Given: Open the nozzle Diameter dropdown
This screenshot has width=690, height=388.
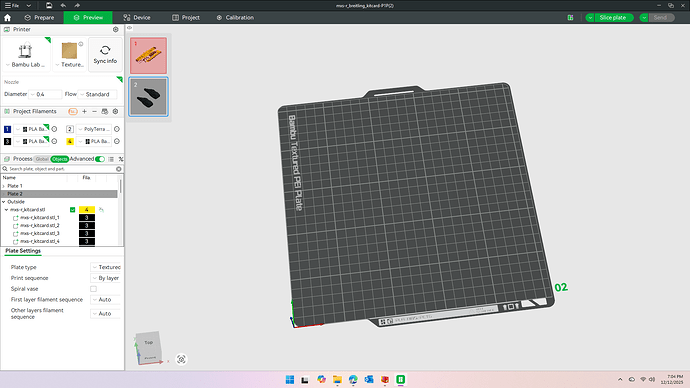Looking at the screenshot, I should (x=45, y=94).
